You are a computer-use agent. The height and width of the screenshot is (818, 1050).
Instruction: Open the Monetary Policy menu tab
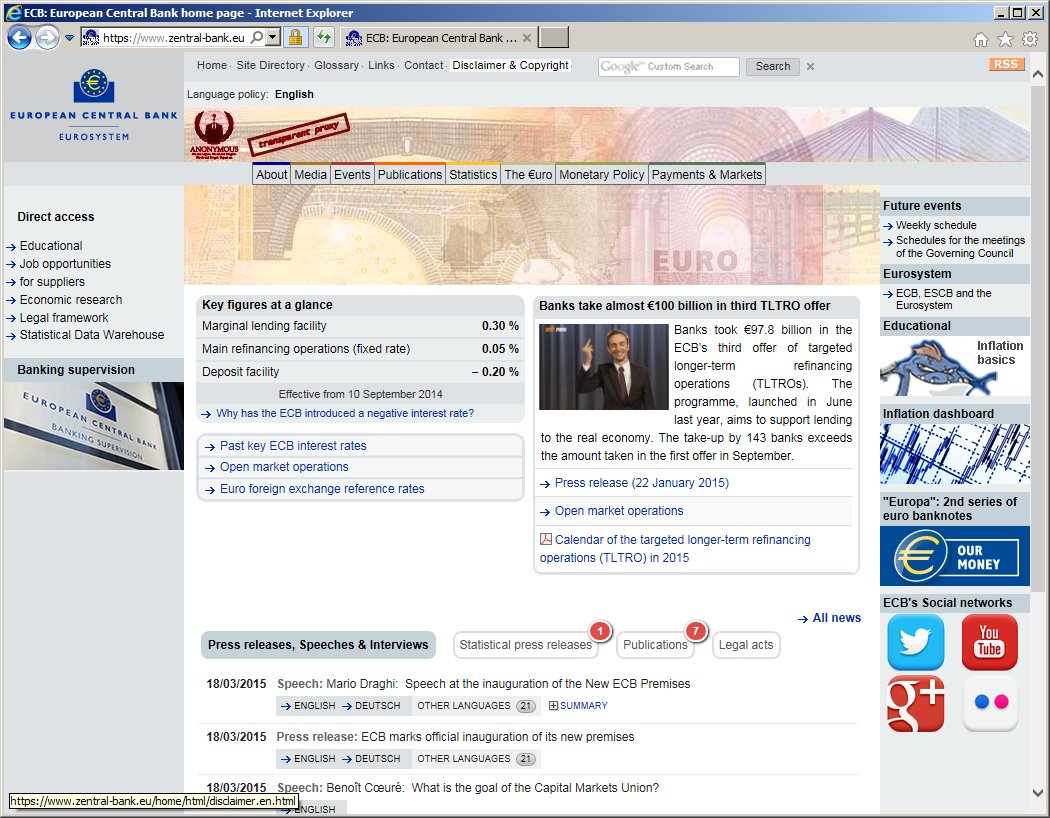click(x=601, y=174)
